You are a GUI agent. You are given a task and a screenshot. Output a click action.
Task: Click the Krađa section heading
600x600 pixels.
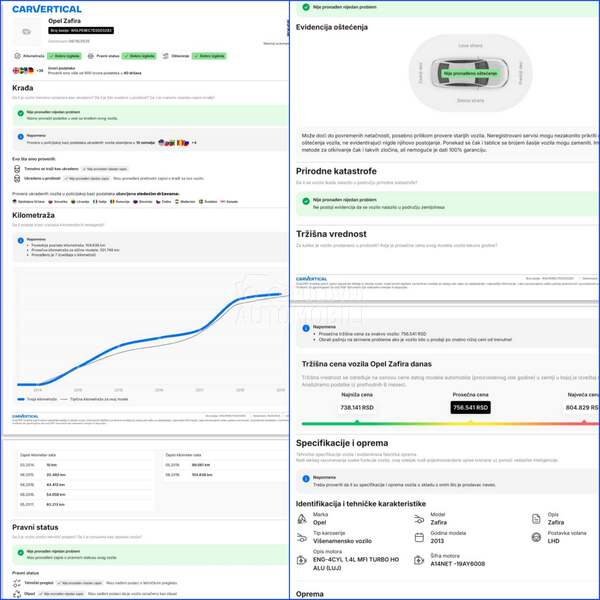coord(23,88)
